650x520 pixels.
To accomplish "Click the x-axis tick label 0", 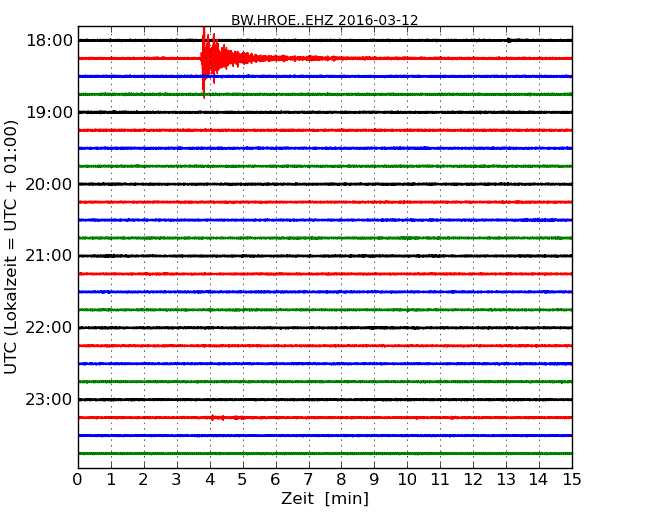I will click(78, 480).
